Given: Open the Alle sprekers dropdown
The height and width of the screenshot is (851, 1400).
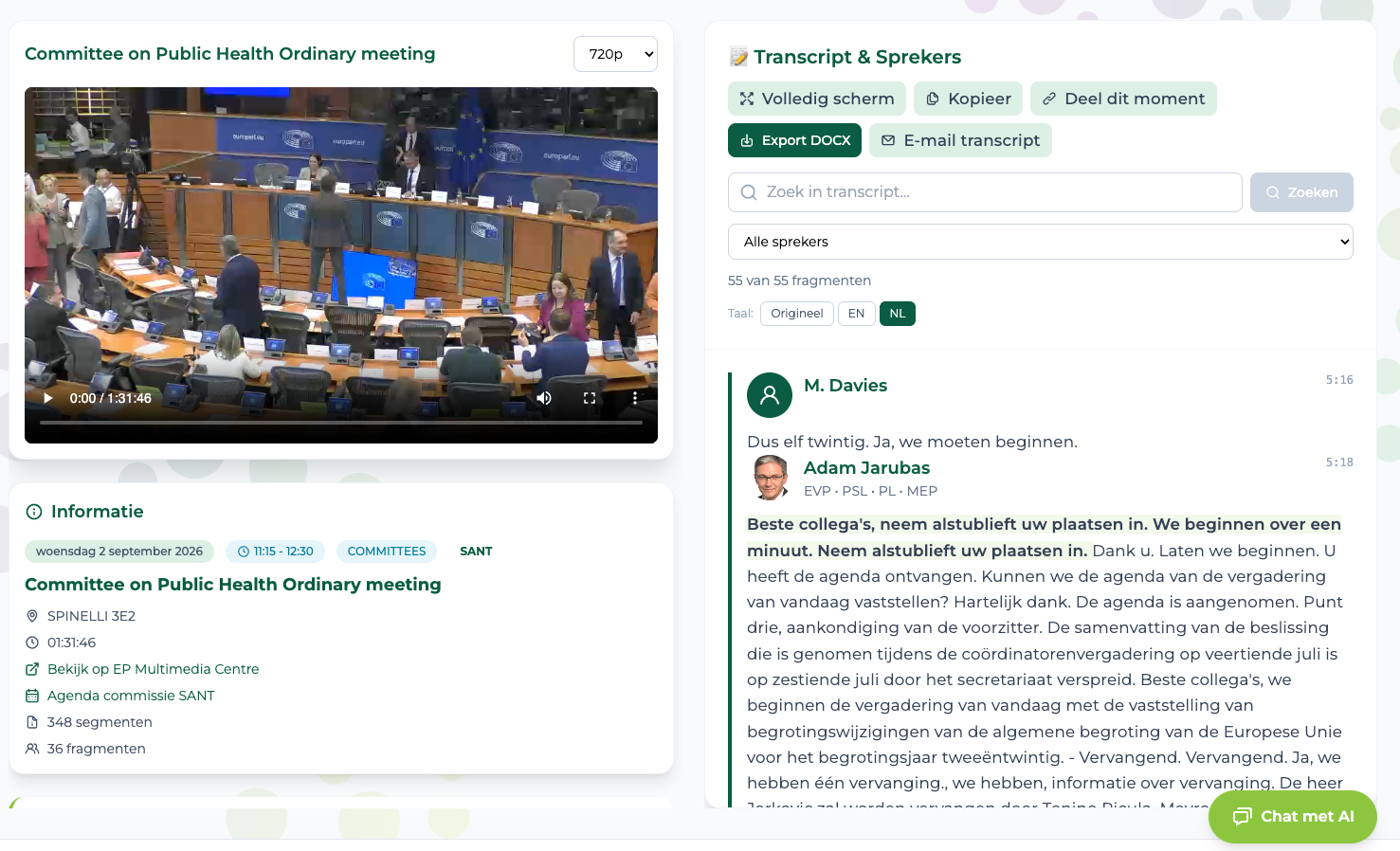Looking at the screenshot, I should point(1040,242).
